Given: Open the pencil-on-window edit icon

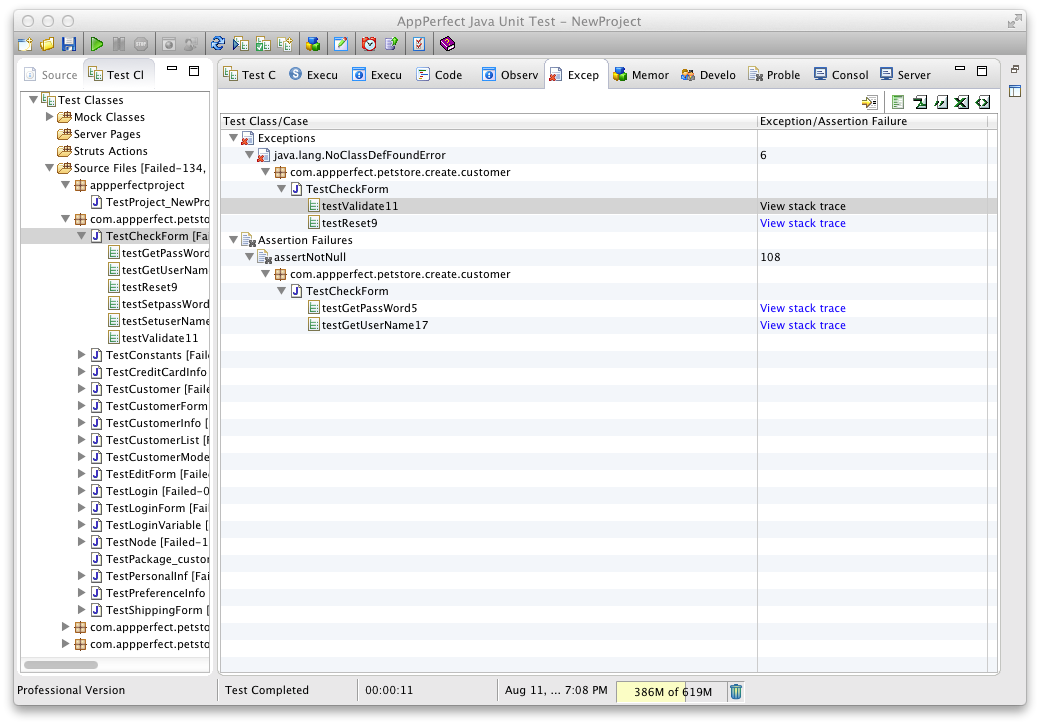Looking at the screenshot, I should coord(341,44).
